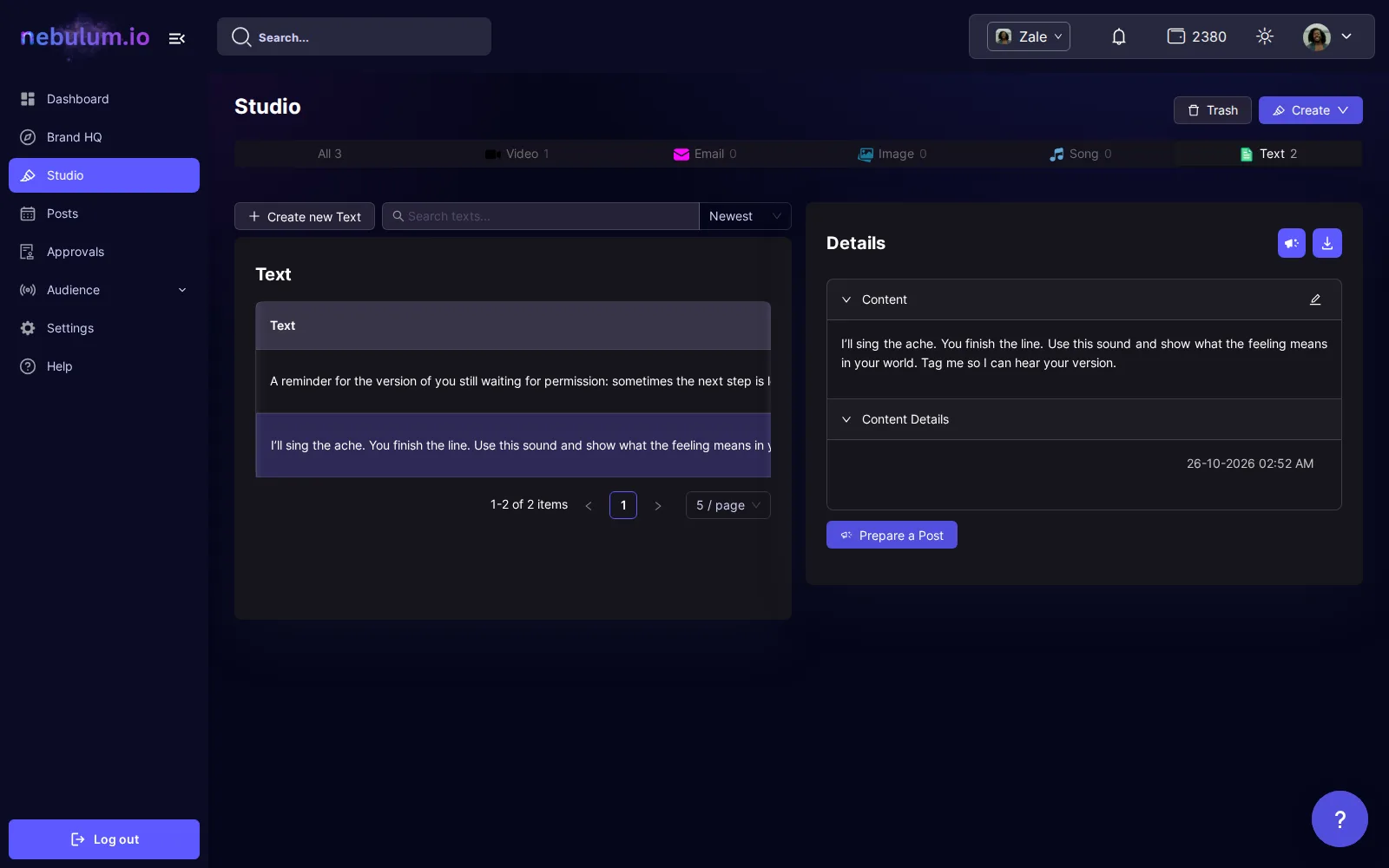Open the floating help question-mark button
Viewport: 1389px width, 868px height.
click(1340, 819)
